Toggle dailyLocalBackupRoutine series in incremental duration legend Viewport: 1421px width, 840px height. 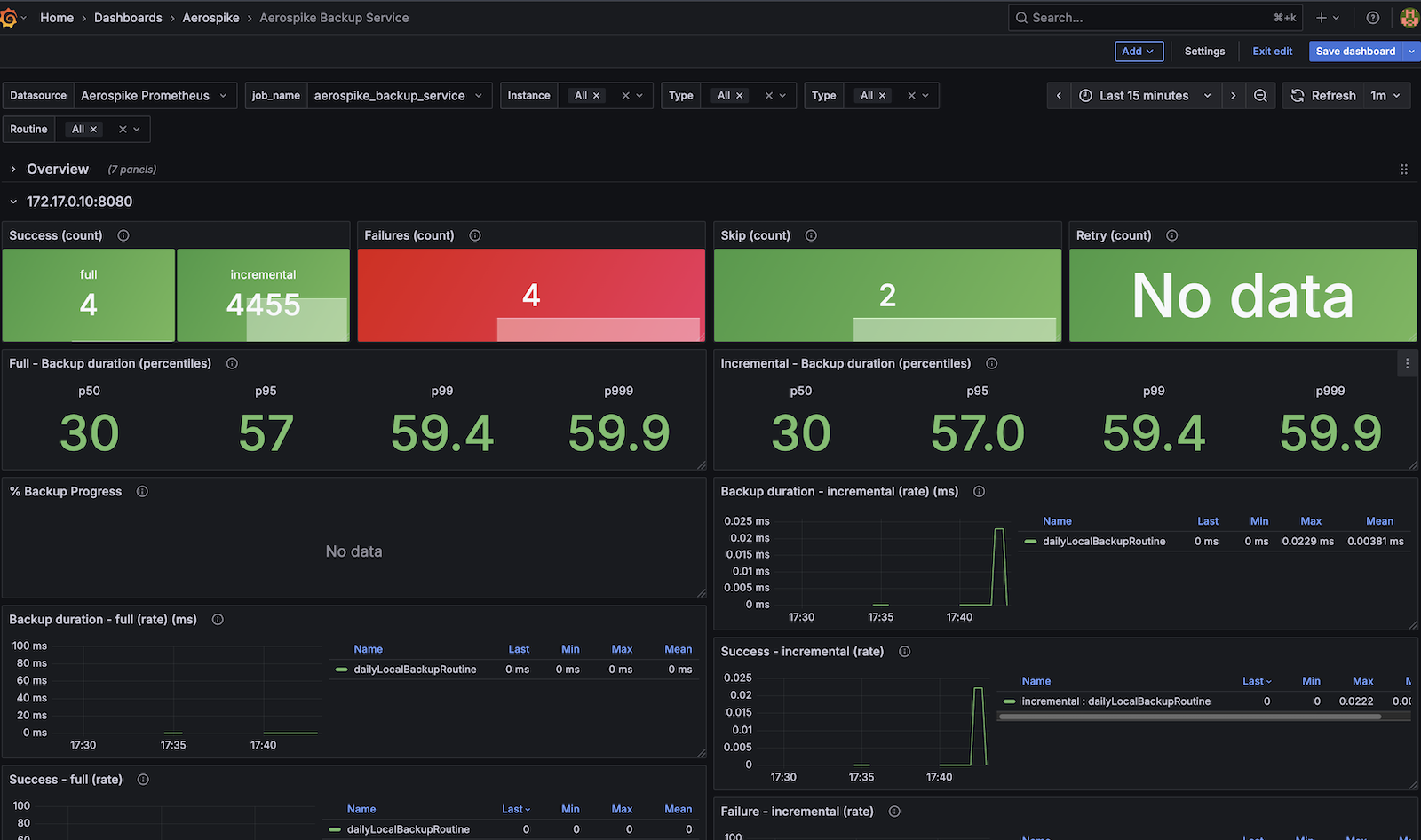pos(1103,542)
